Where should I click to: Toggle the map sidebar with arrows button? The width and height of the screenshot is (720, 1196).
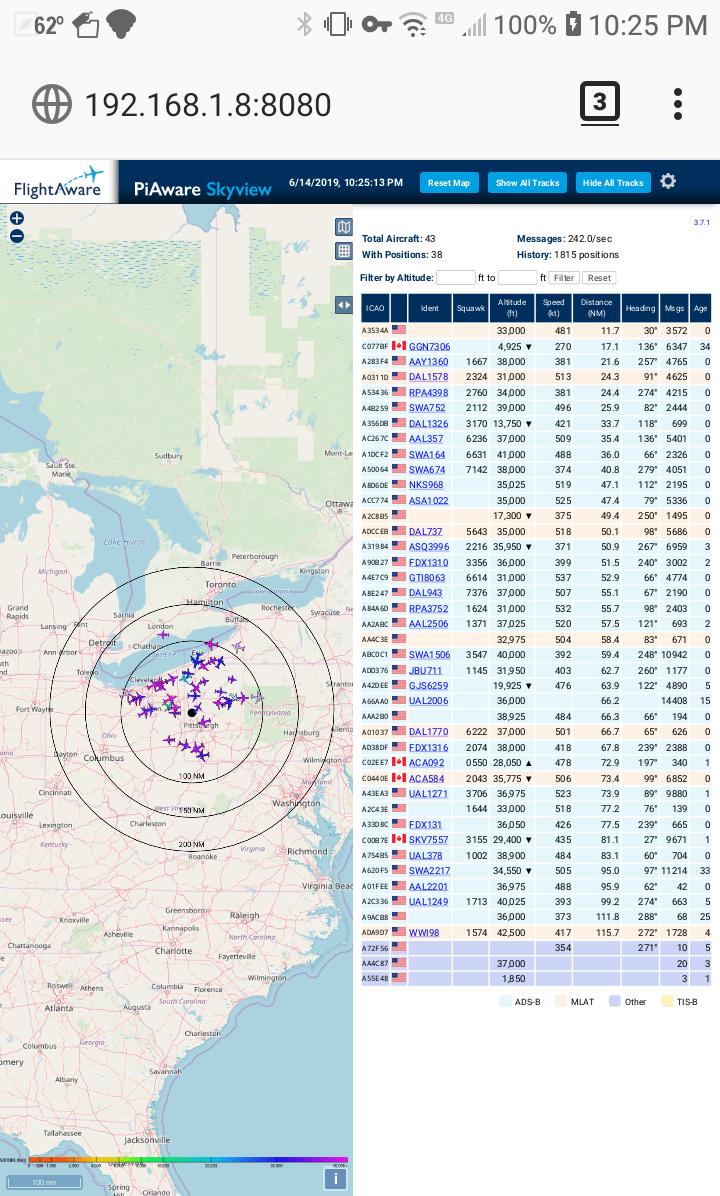coord(343,305)
